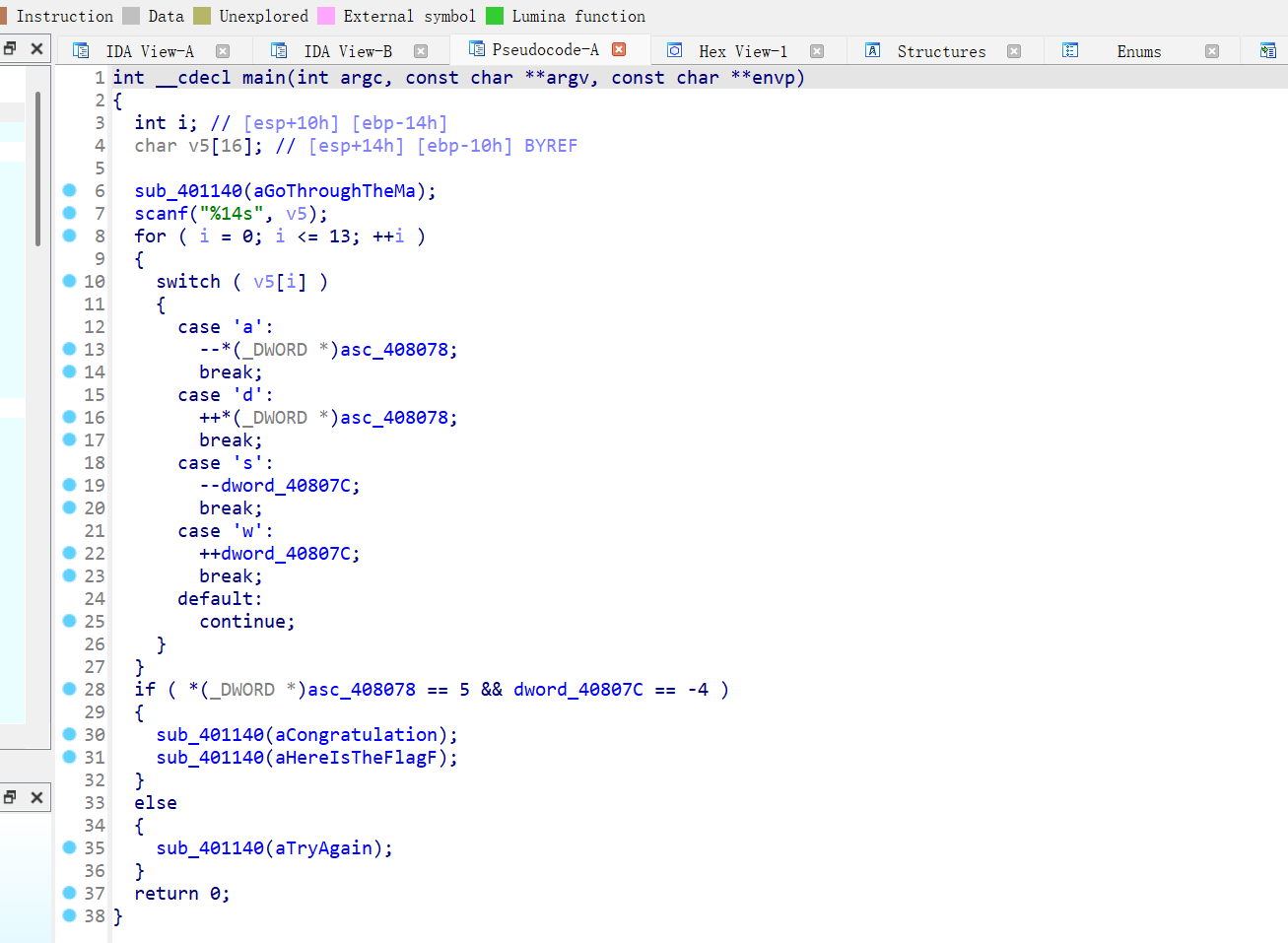1288x943 pixels.
Task: Toggle breakpoint dot on line 28
Action: point(69,689)
